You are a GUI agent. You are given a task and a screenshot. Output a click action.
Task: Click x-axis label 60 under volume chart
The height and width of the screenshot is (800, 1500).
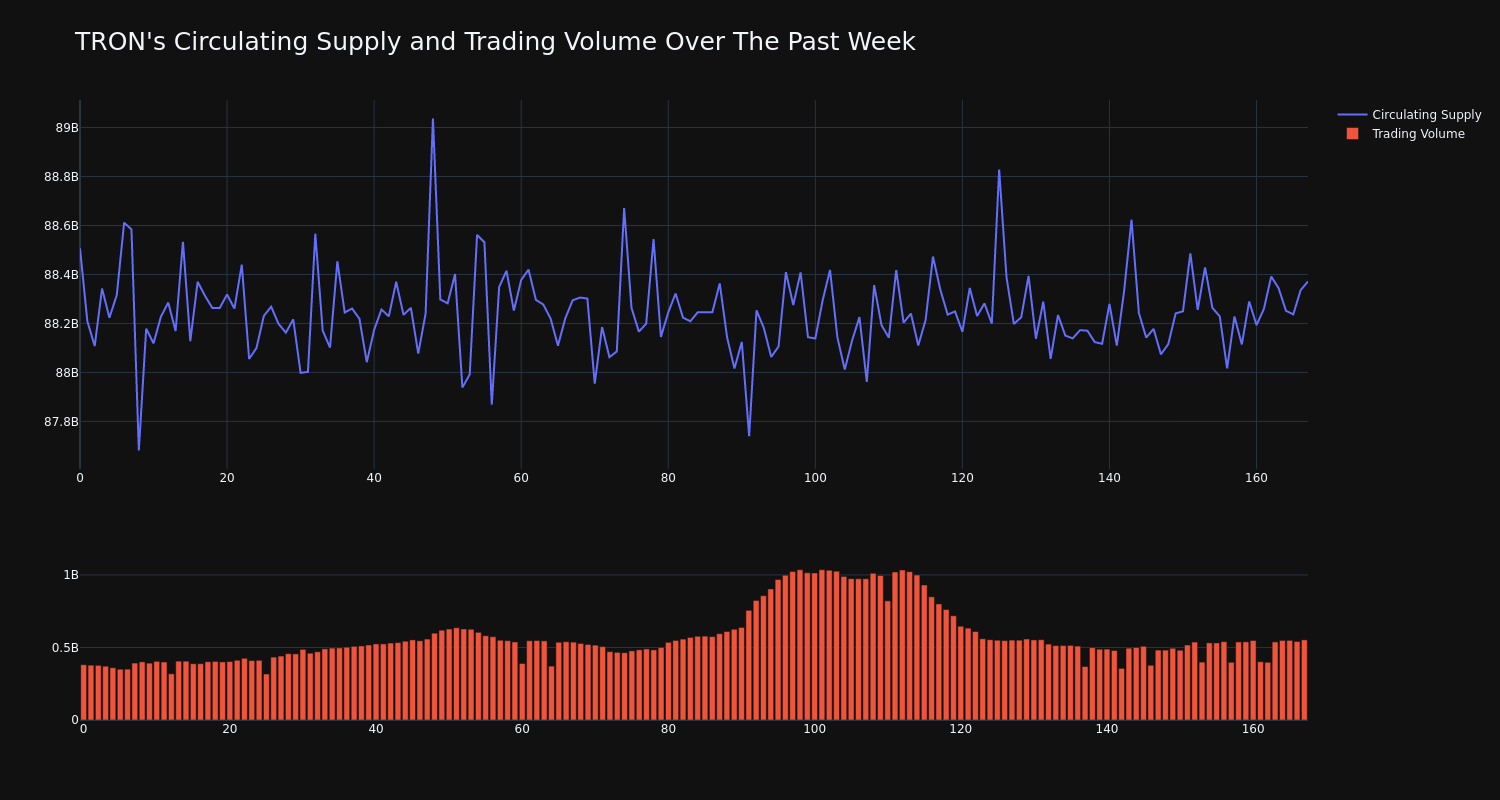[522, 729]
